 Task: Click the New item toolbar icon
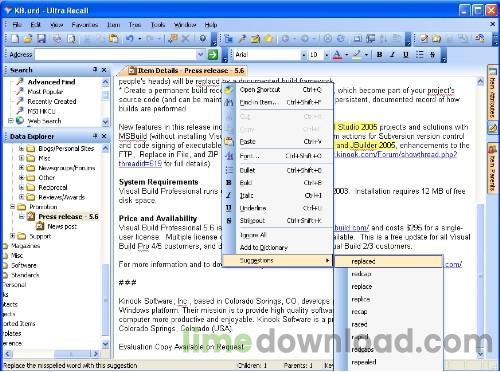(x=15, y=39)
